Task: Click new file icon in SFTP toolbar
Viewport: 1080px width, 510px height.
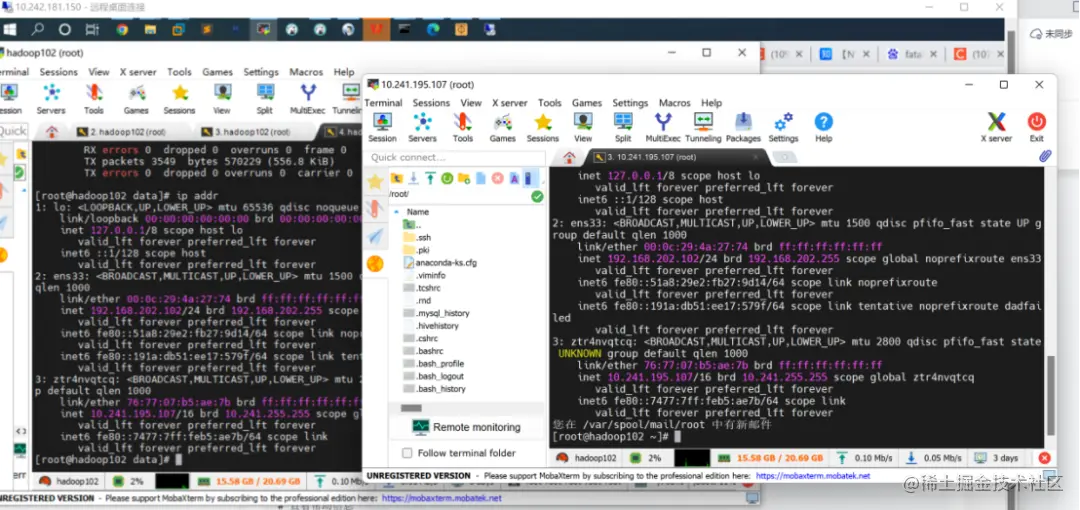Action: pyautogui.click(x=480, y=178)
